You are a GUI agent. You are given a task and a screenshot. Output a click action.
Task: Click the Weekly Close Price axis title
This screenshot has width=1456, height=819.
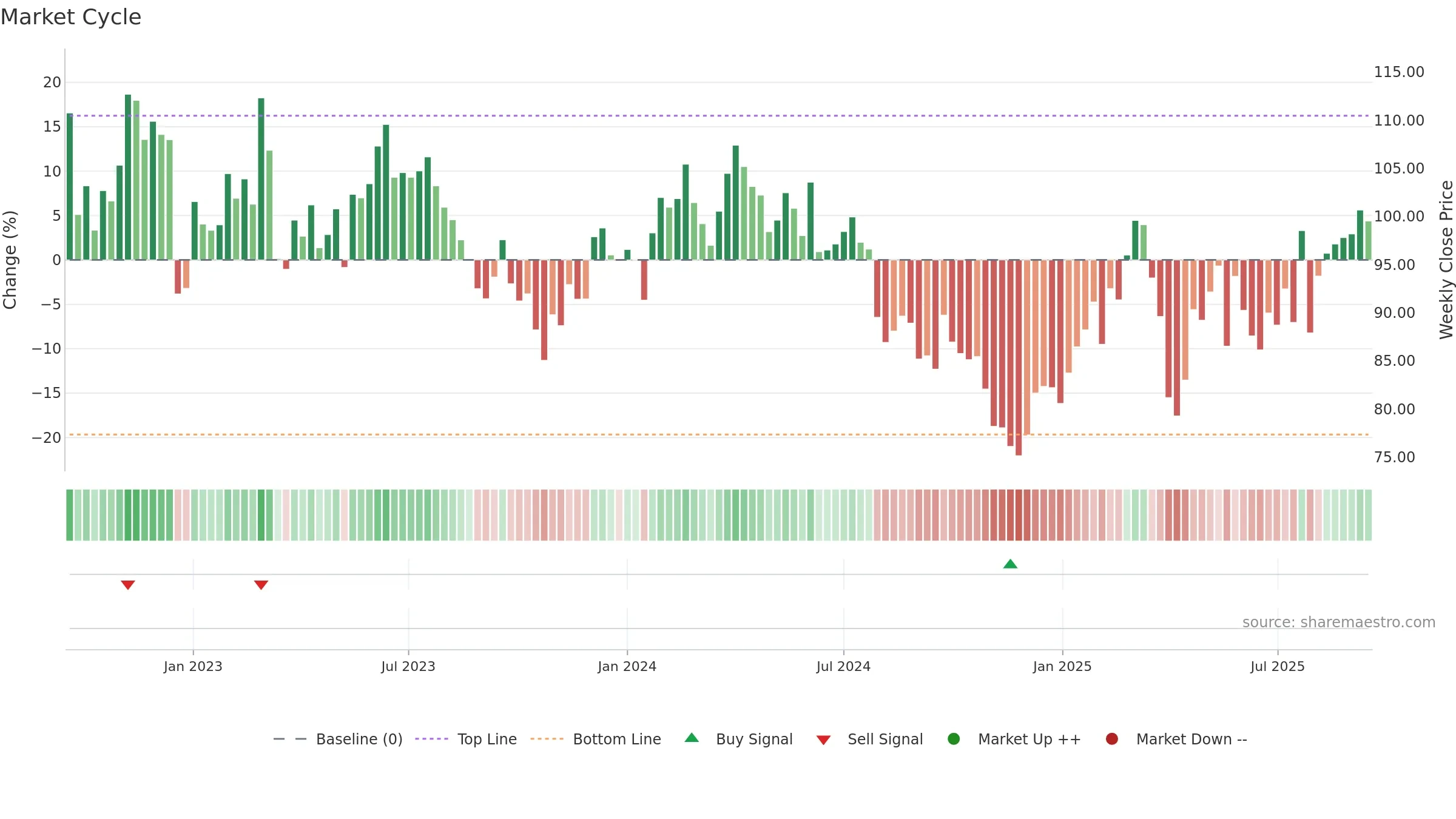click(x=1446, y=260)
